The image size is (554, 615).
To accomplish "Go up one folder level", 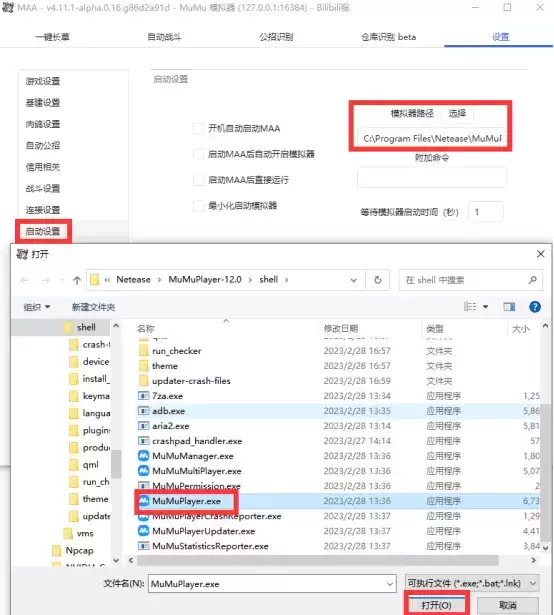I will coord(77,280).
